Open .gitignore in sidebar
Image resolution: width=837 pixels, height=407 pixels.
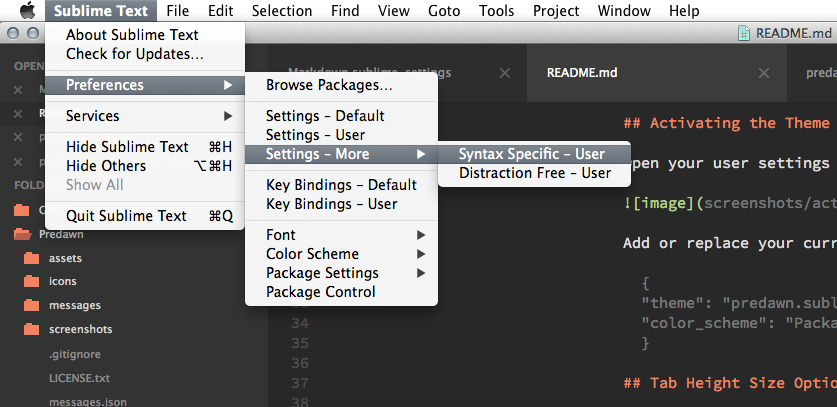(x=75, y=354)
